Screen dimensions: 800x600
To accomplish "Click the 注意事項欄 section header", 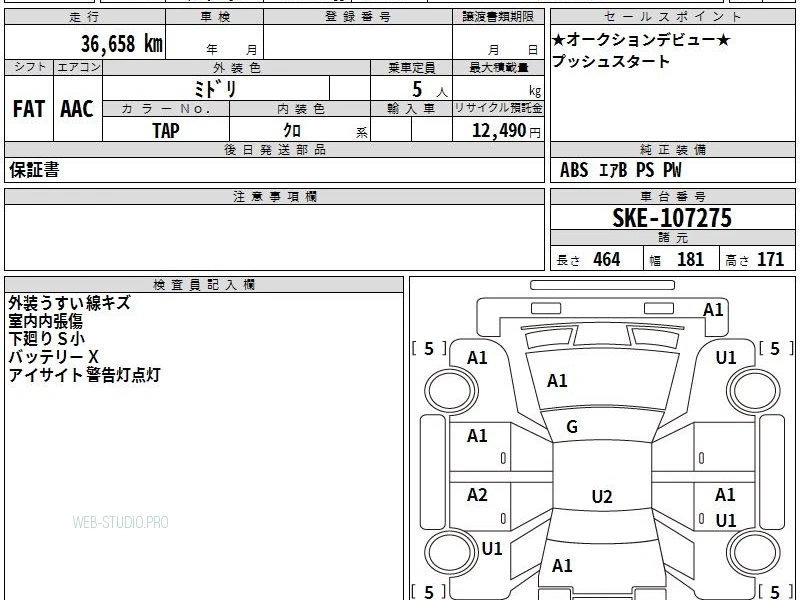I will [x=274, y=196].
